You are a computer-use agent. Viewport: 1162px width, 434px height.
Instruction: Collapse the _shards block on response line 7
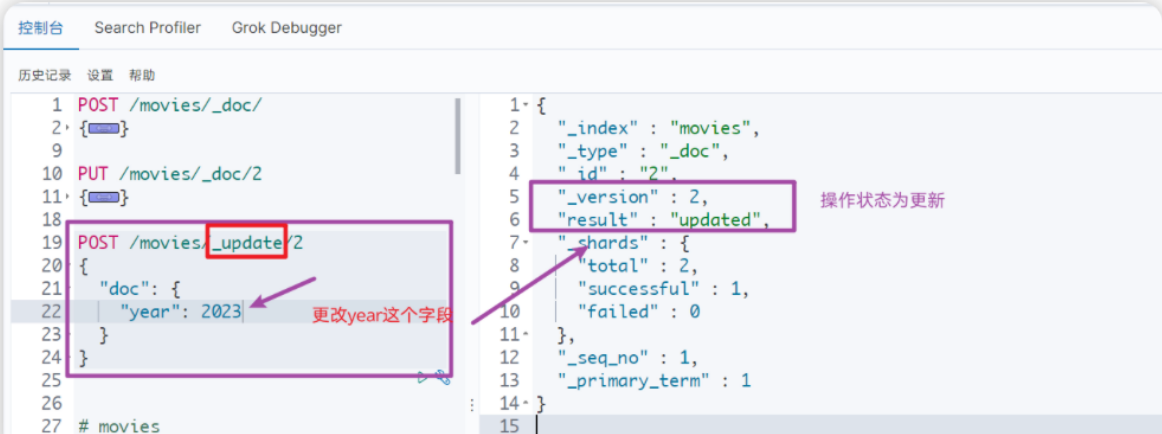pos(525,243)
